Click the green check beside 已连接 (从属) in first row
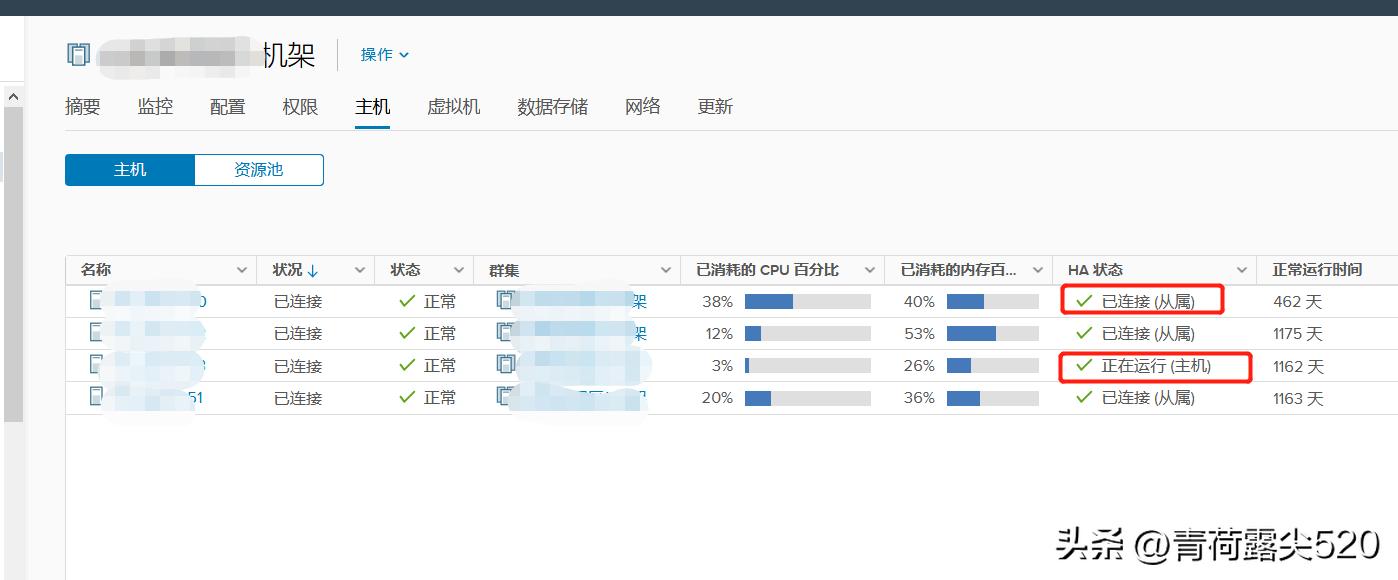 coord(1083,300)
